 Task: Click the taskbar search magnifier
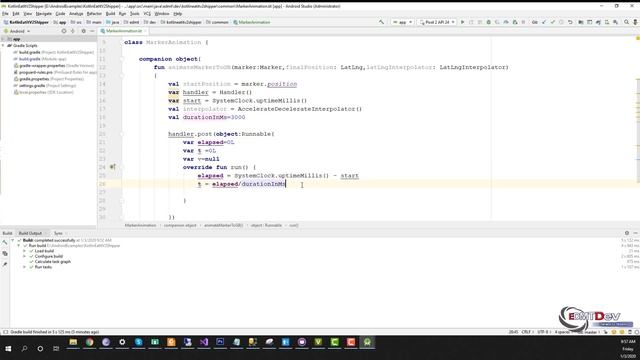pyautogui.click(x=24, y=349)
